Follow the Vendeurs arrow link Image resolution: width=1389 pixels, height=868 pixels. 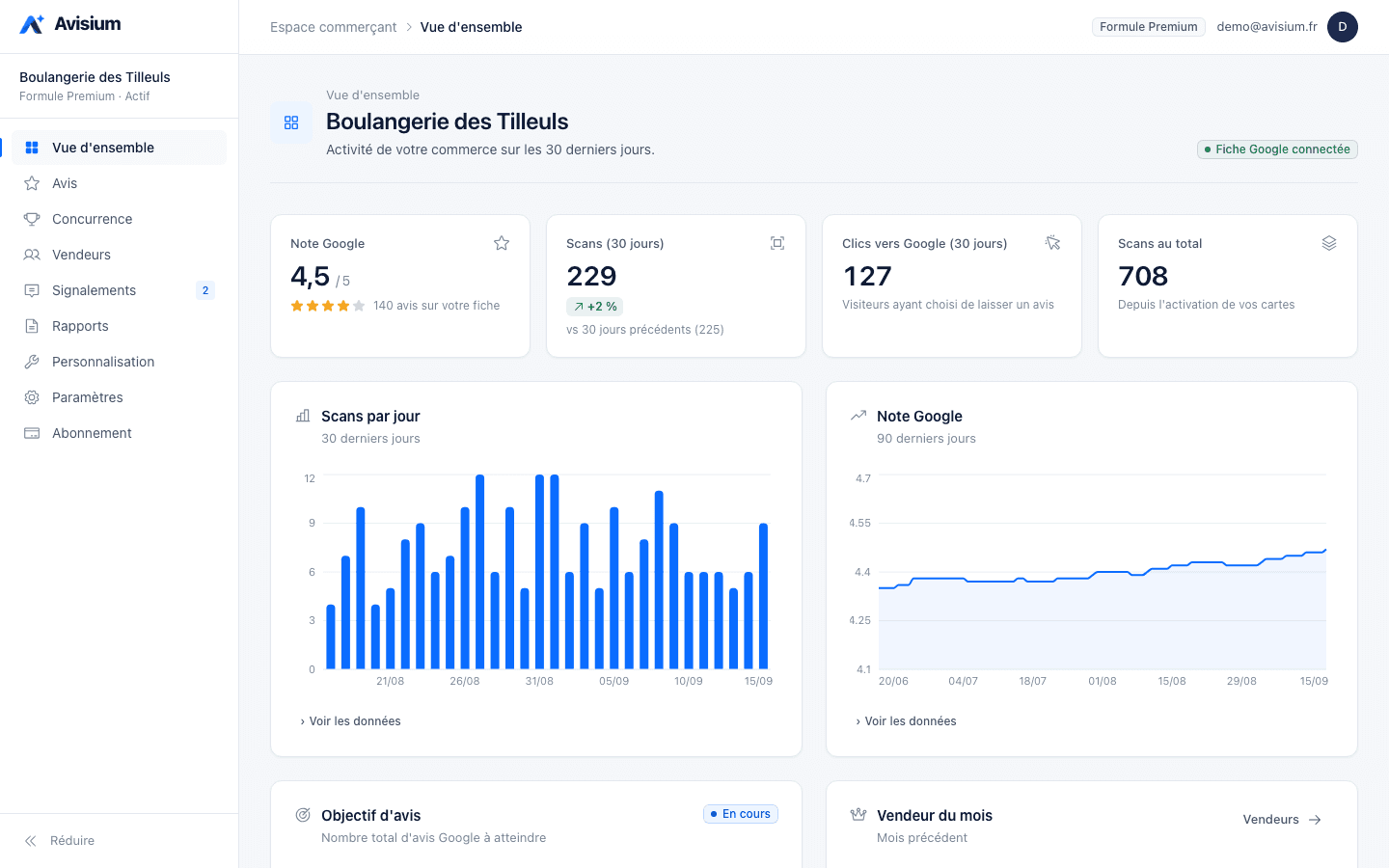coord(1283,820)
